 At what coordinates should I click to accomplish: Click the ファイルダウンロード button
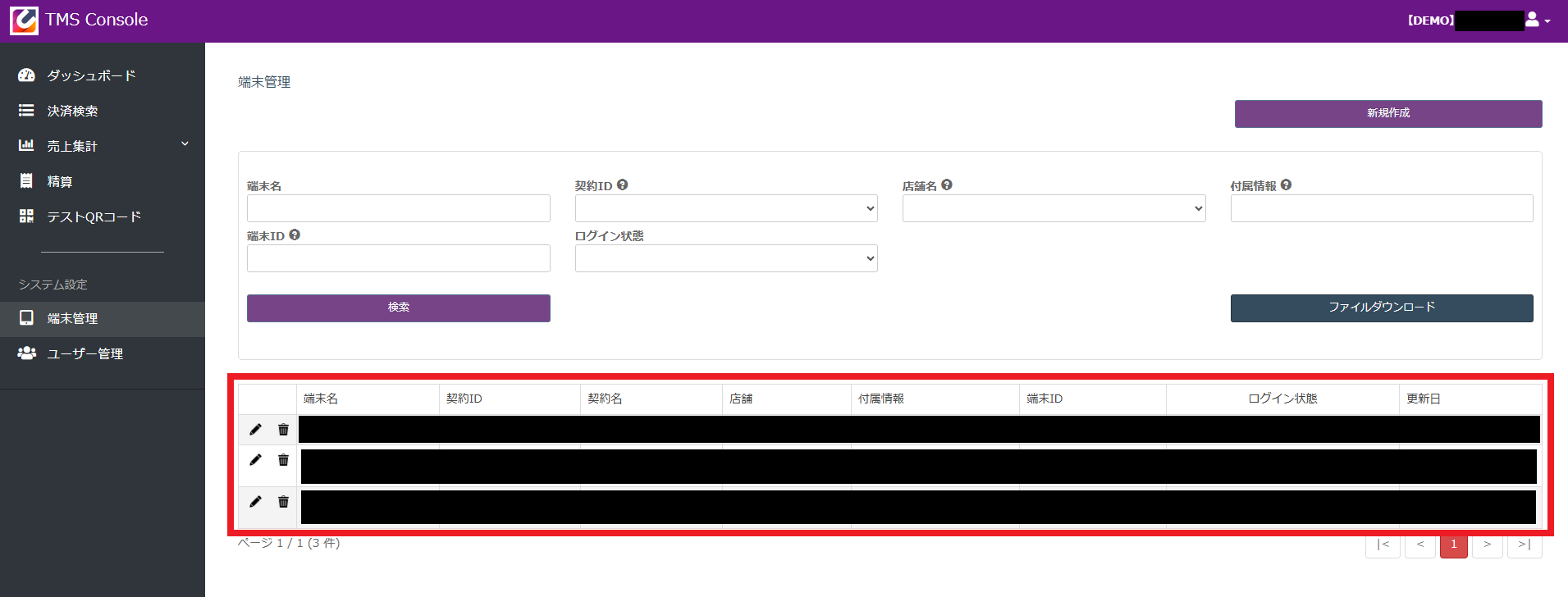(1382, 308)
